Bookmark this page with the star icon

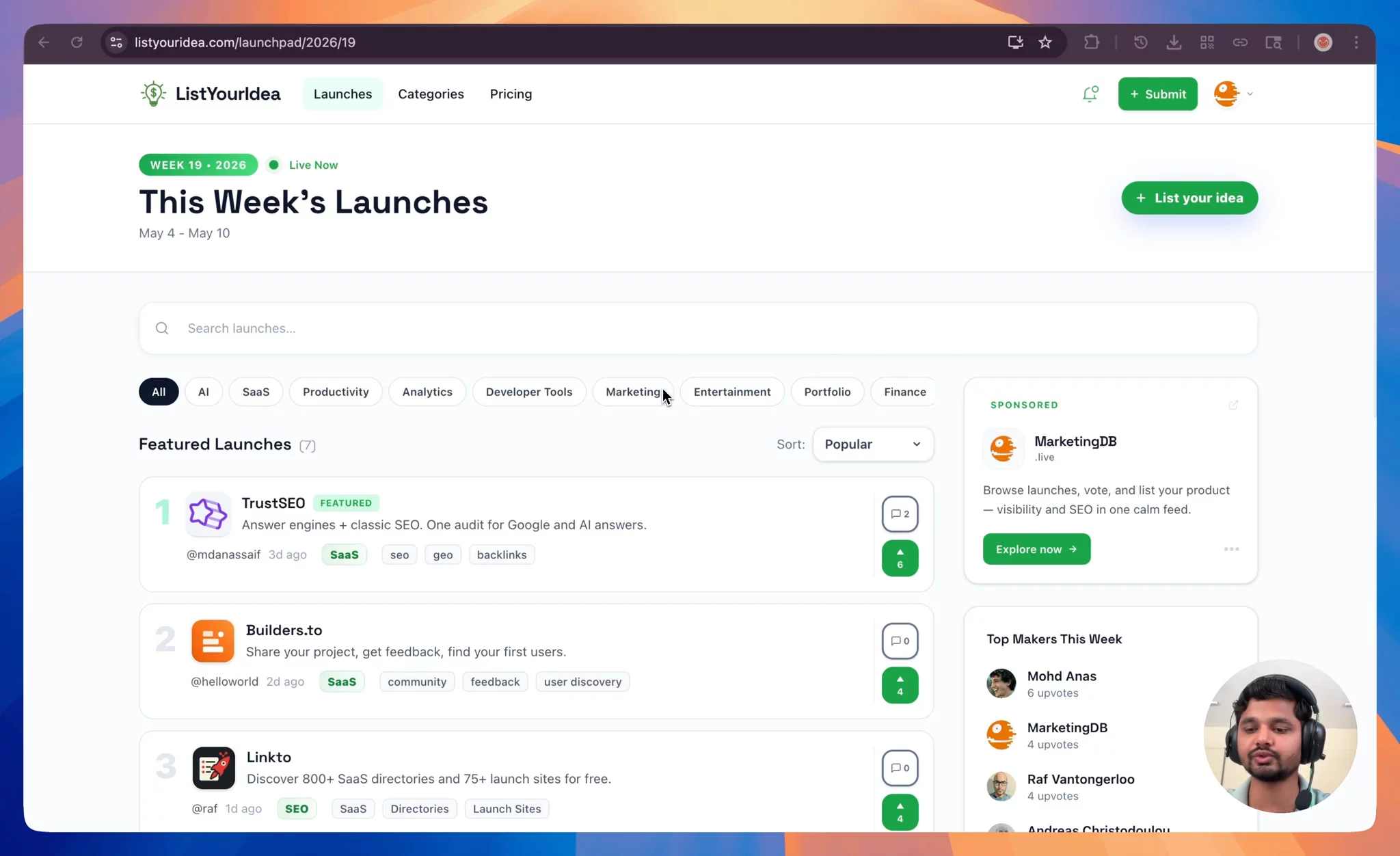1045,42
